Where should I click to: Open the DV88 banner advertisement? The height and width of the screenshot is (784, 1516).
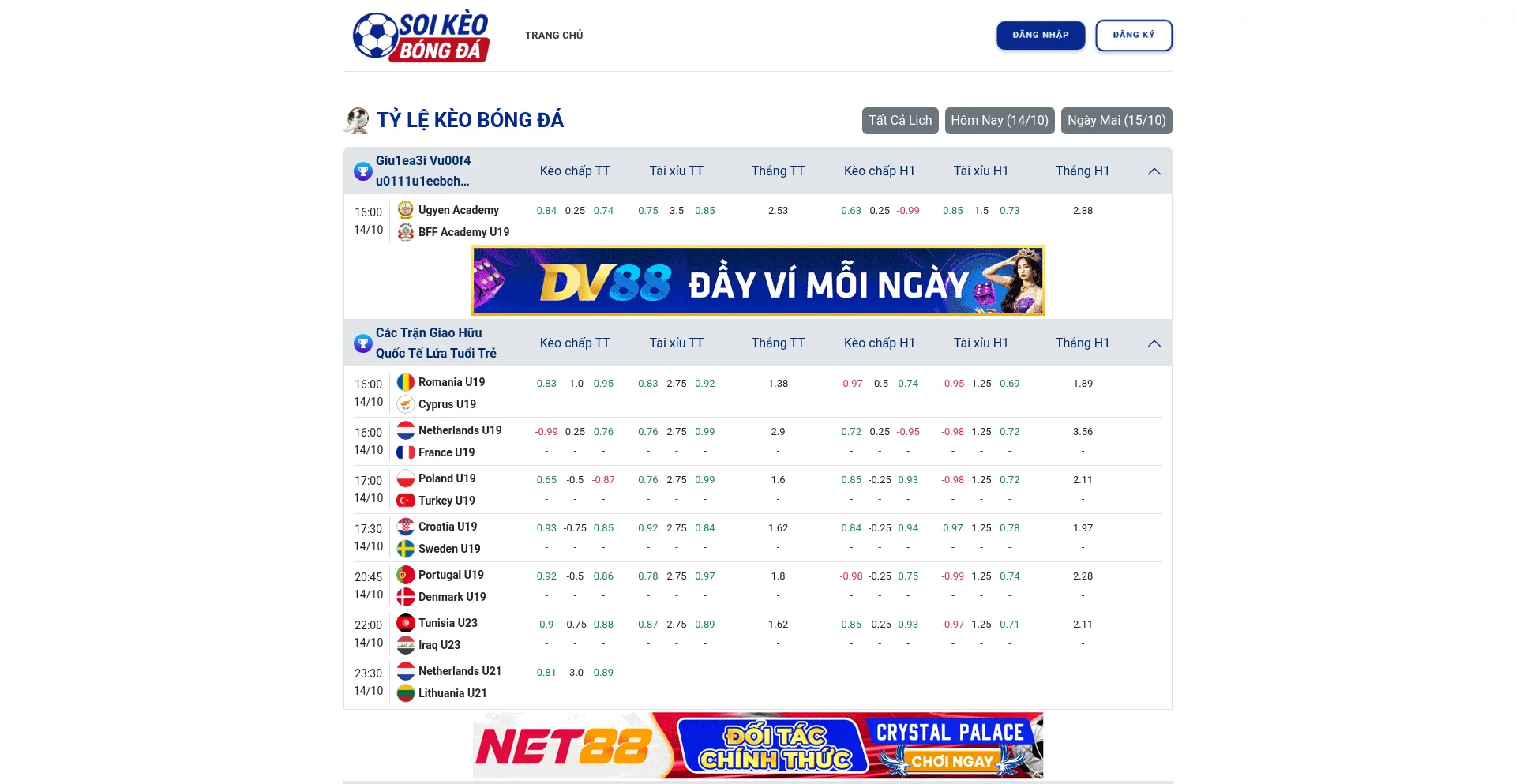click(758, 281)
